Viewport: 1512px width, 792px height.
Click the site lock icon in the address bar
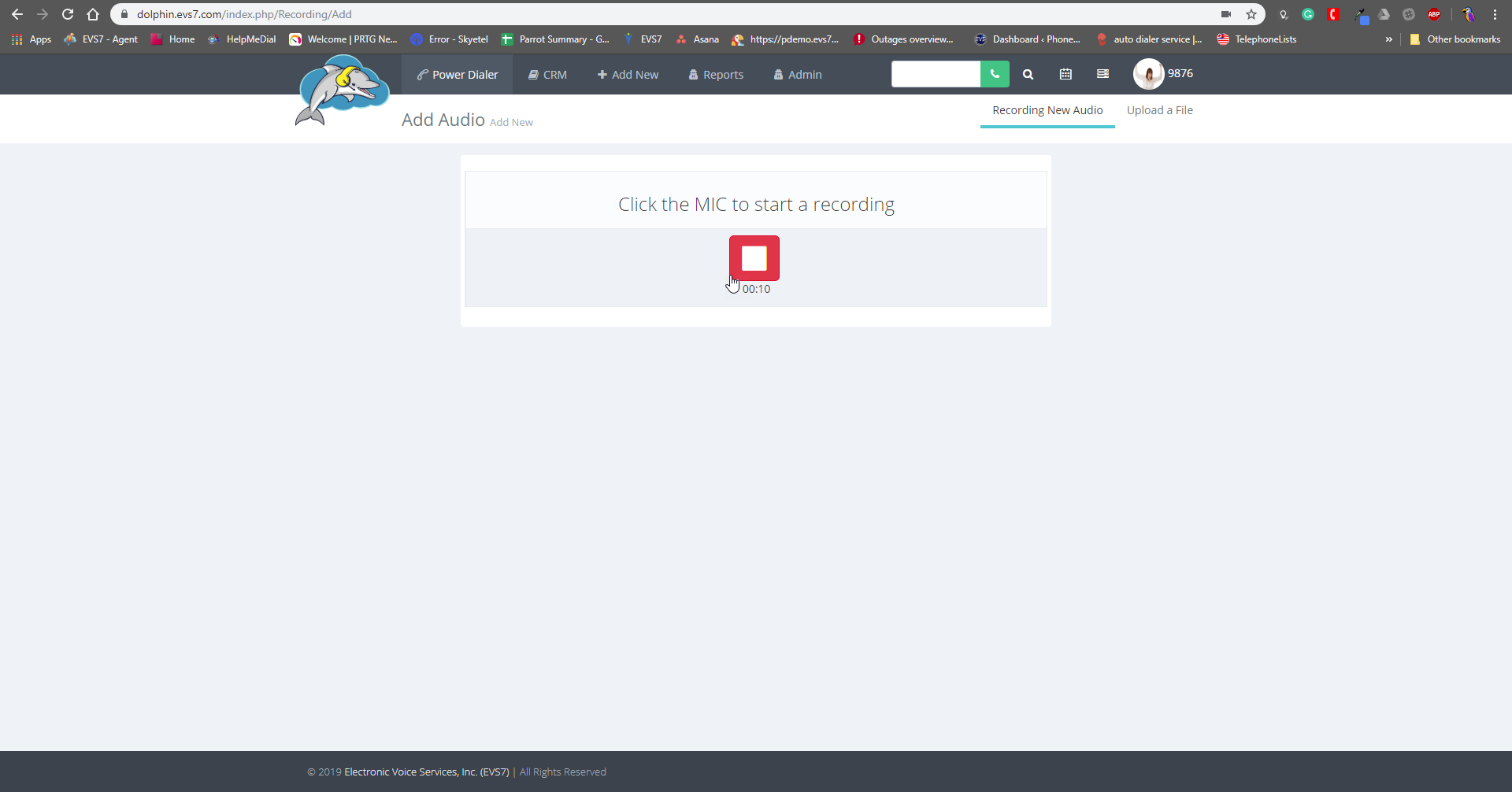[x=124, y=14]
